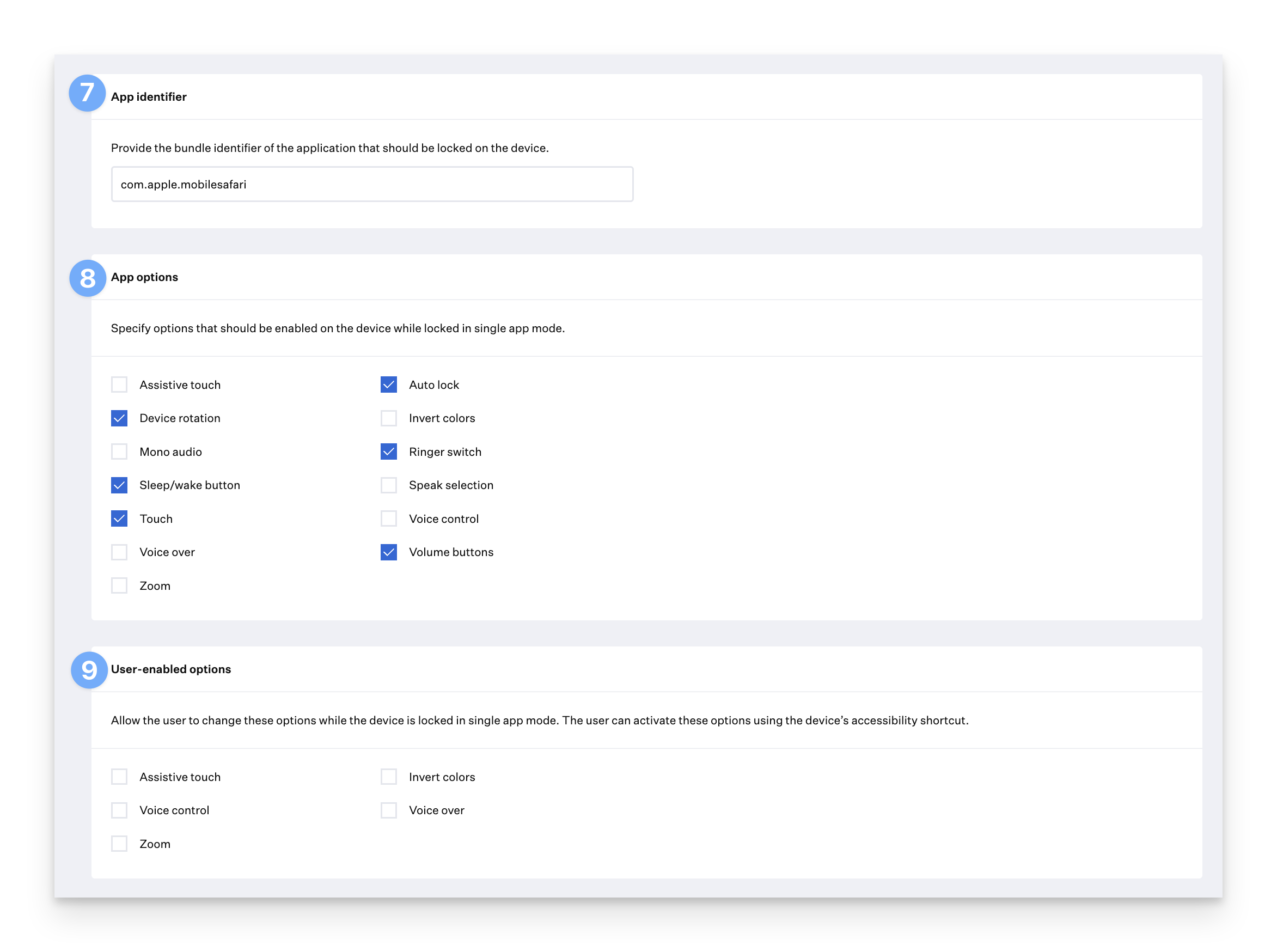Screen dimensions: 1277x952
Task: Check Voice over under User-enabled options
Action: click(x=389, y=810)
